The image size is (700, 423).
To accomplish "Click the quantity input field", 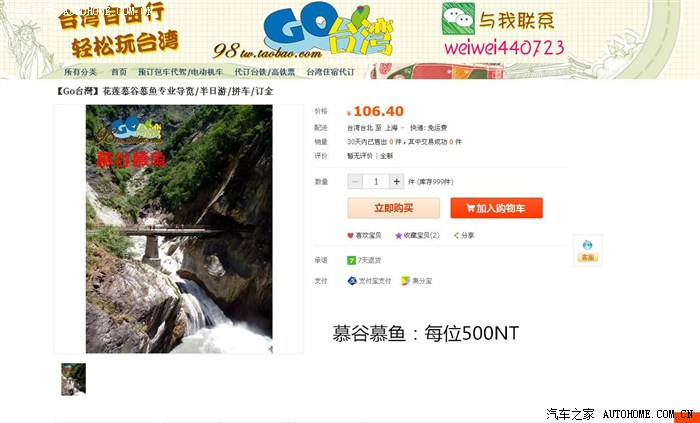I will coord(376,182).
